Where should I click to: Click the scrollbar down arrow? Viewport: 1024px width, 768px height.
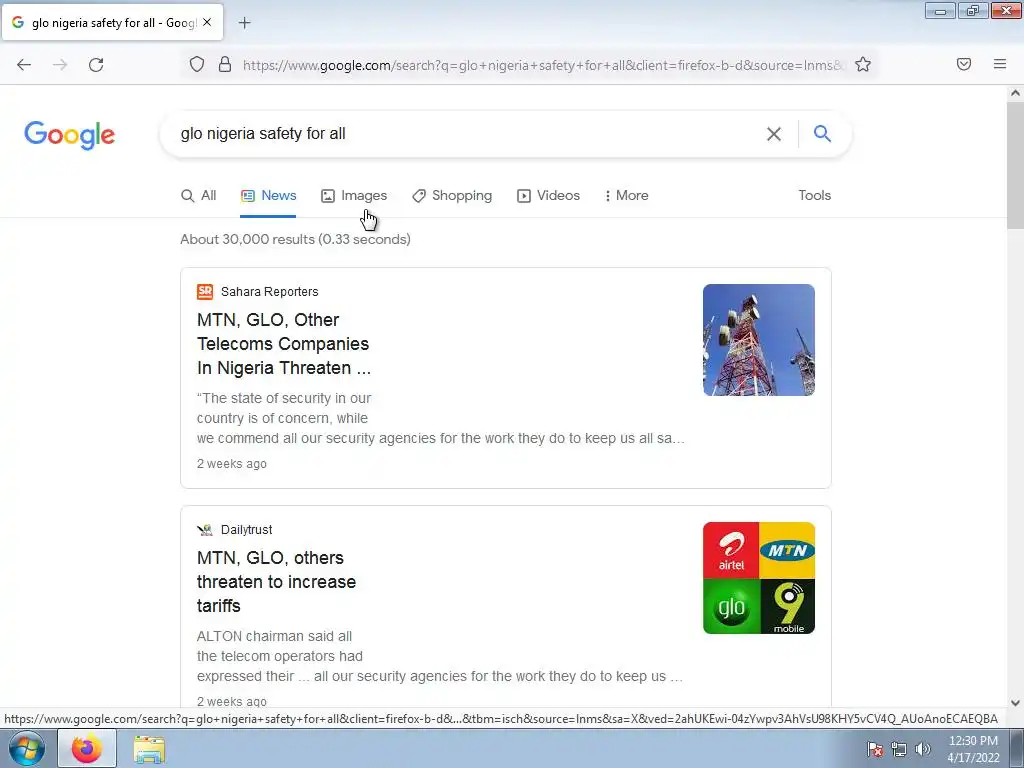point(1015,703)
